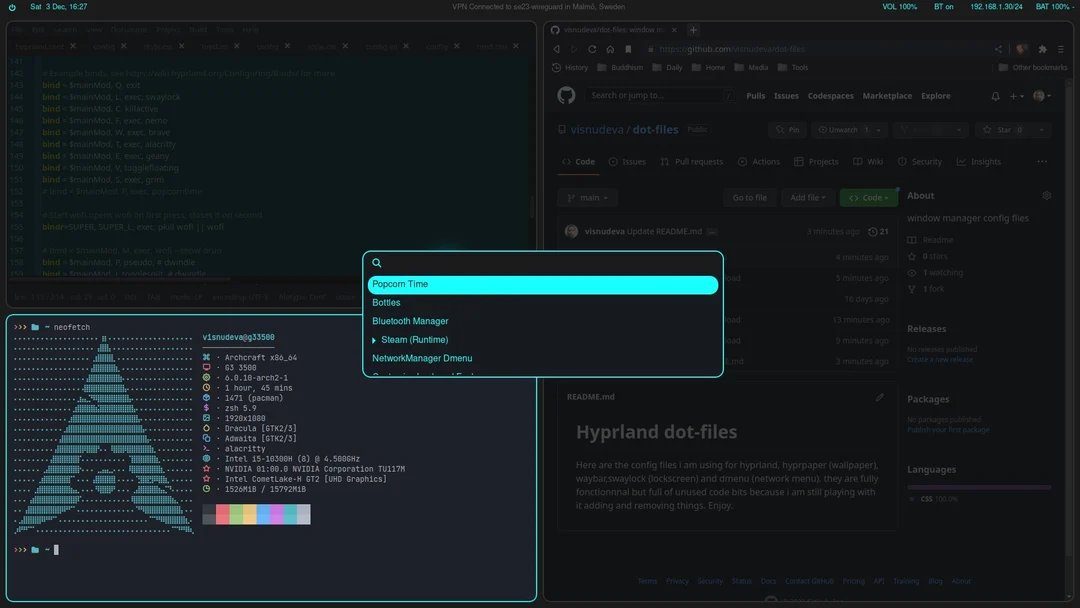Expand the green Code dropdown
The height and width of the screenshot is (608, 1080).
click(x=868, y=197)
